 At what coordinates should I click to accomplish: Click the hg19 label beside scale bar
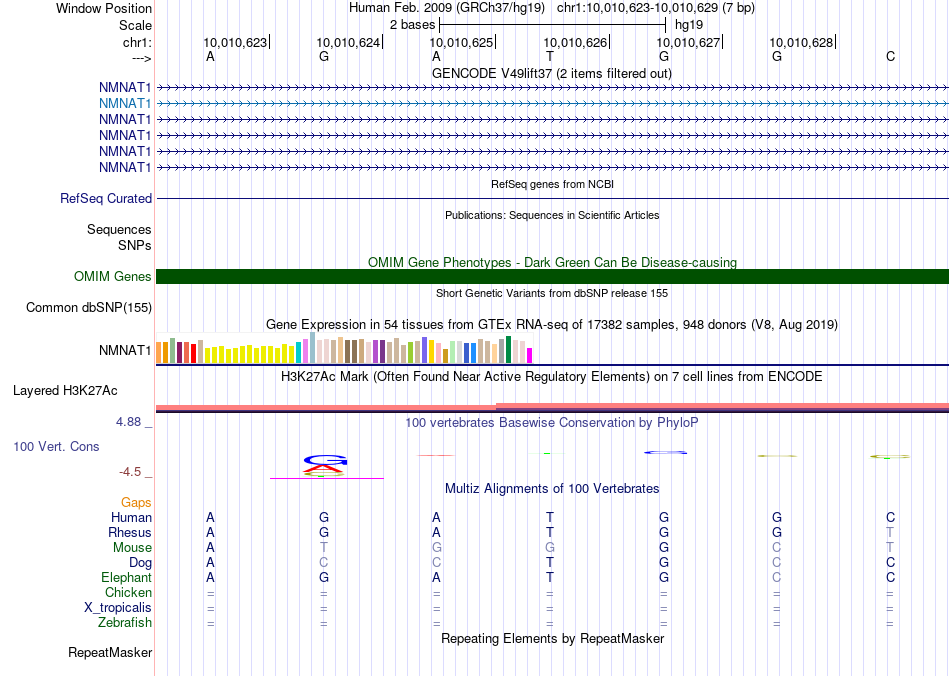(689, 25)
